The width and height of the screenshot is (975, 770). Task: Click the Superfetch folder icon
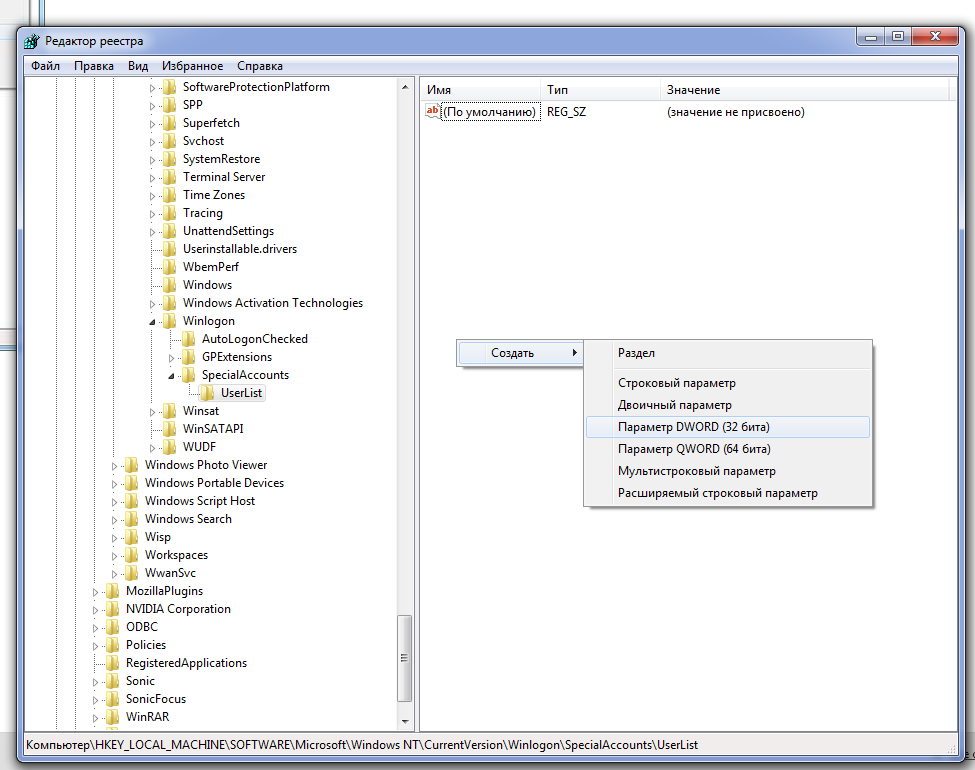(x=170, y=123)
